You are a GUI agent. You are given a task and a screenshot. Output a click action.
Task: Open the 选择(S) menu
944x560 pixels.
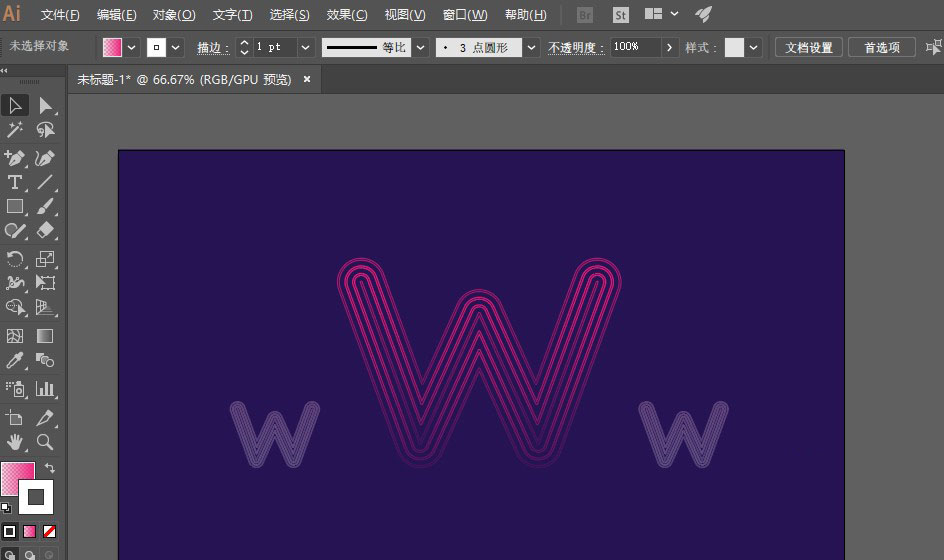[289, 14]
